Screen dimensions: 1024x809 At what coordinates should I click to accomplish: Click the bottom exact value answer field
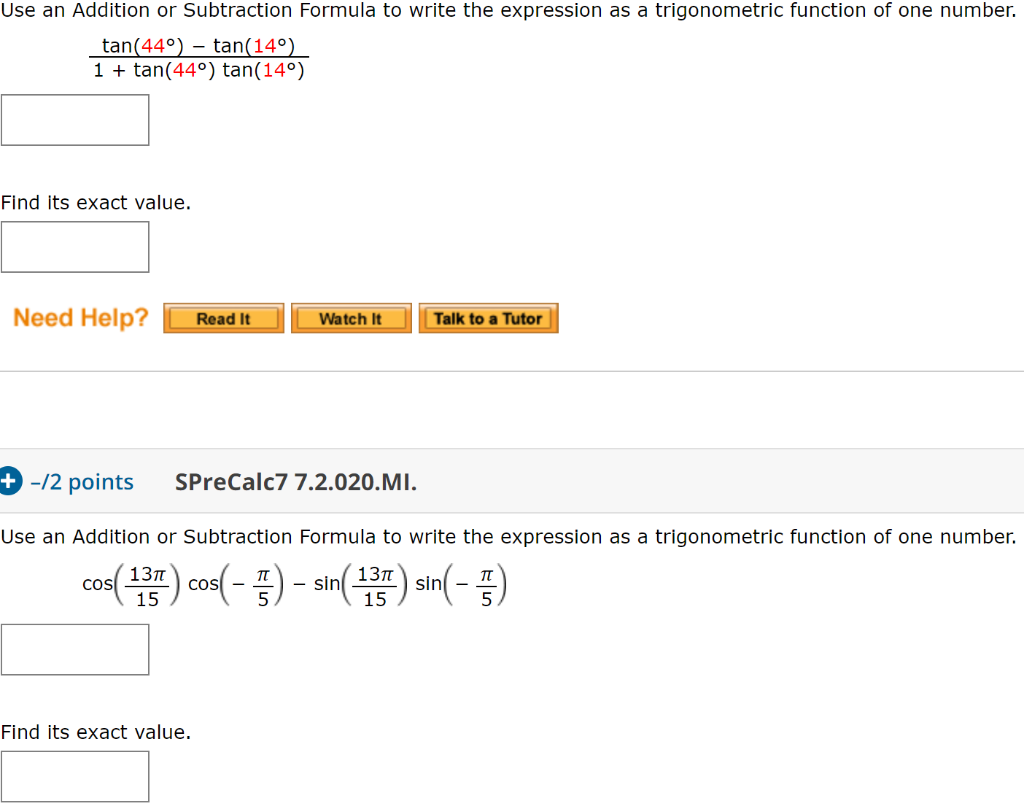click(75, 775)
